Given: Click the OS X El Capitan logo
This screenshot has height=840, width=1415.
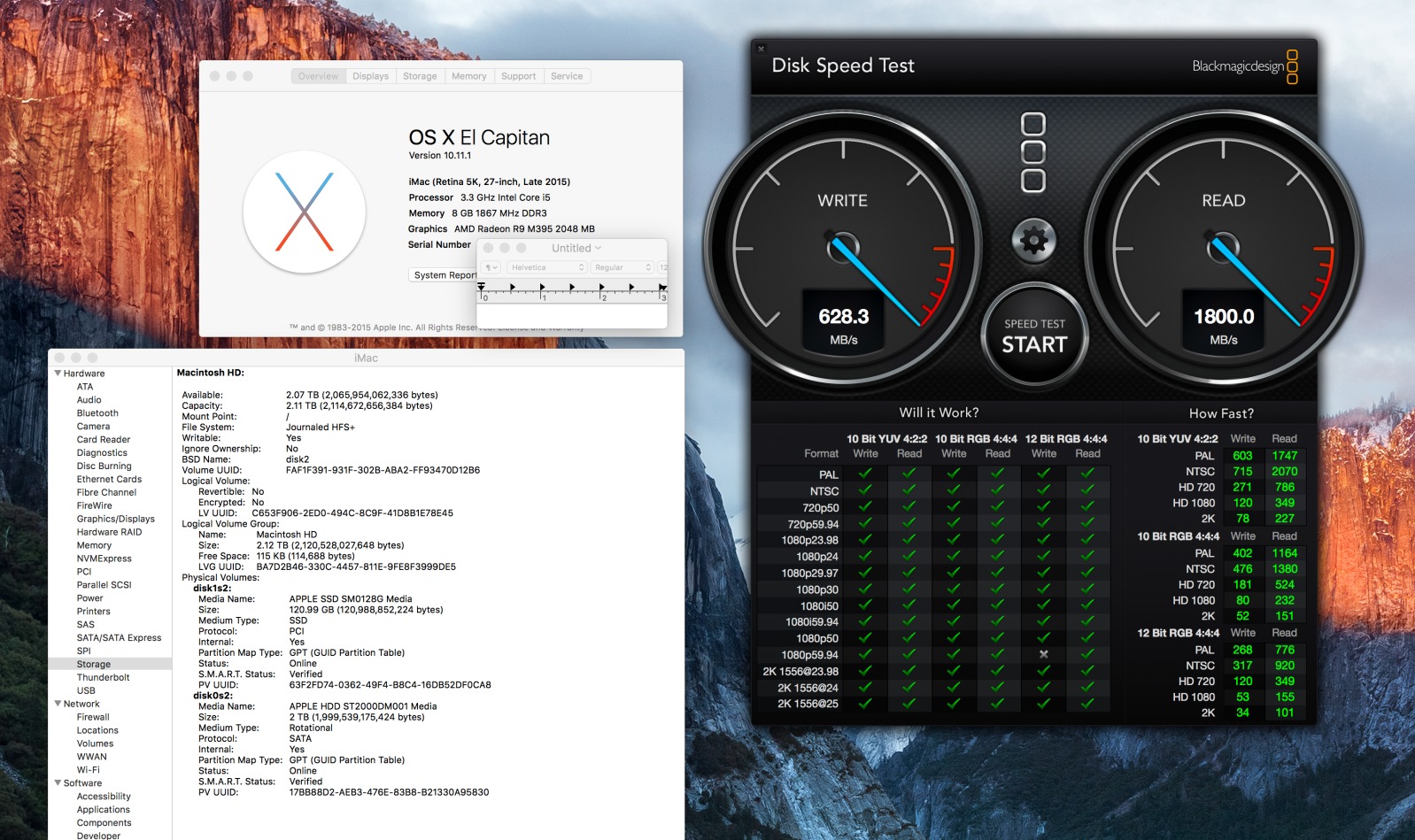Looking at the screenshot, I should (304, 212).
